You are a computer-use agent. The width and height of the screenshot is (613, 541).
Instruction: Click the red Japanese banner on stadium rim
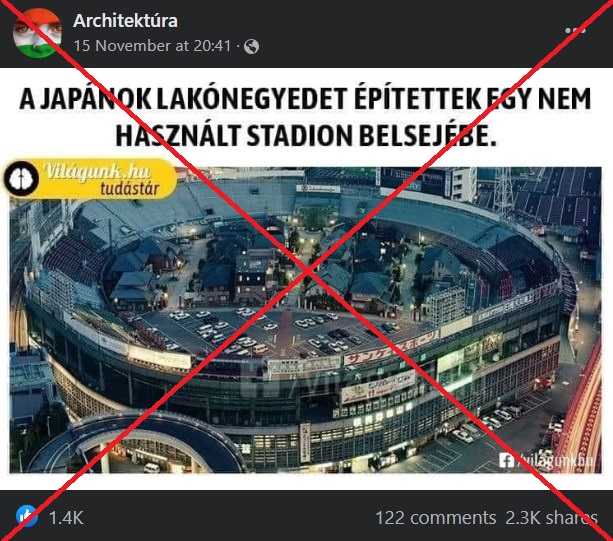click(391, 347)
